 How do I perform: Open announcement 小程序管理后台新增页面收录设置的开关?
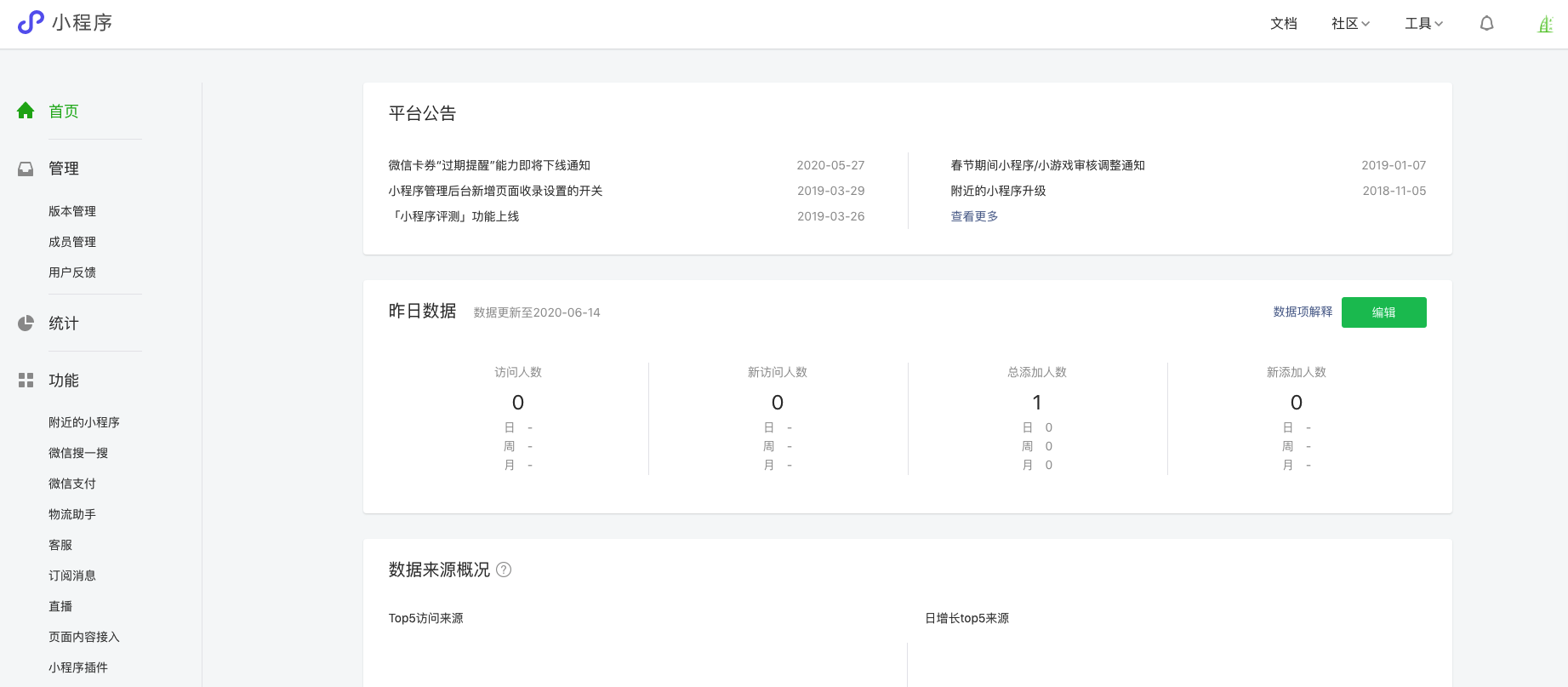495,191
